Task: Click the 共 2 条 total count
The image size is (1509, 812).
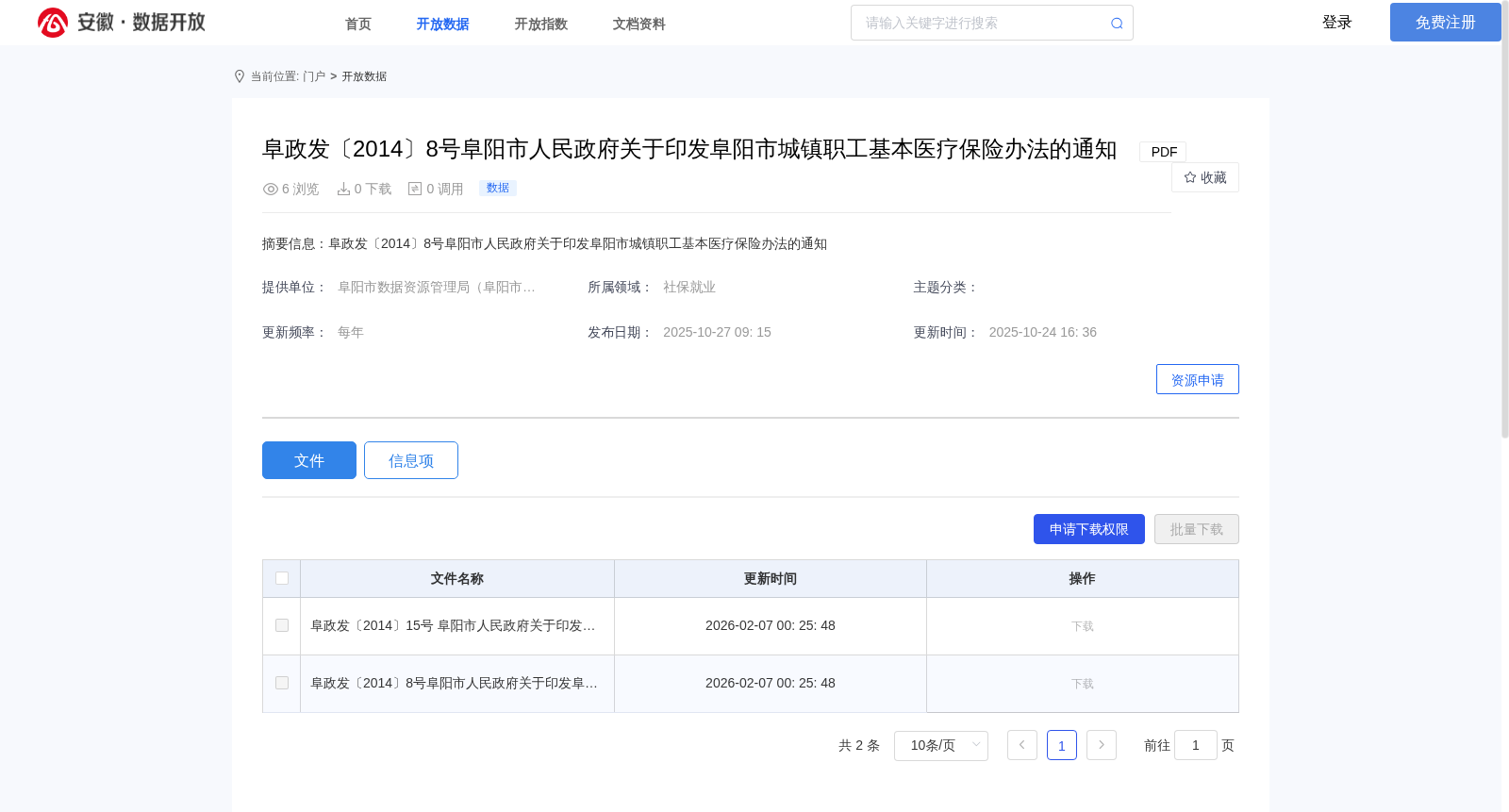Action: [859, 745]
